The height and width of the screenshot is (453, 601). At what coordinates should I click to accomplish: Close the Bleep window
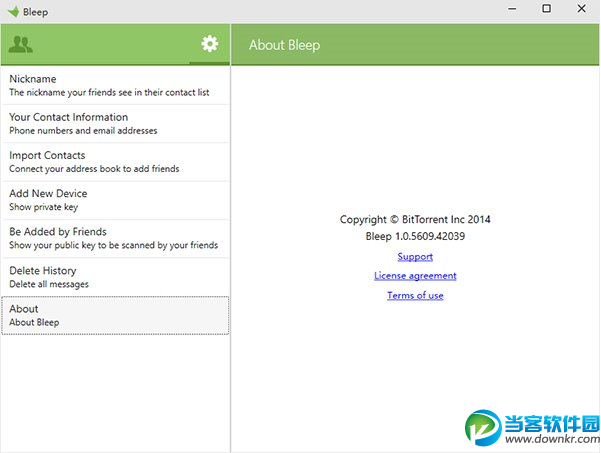pos(581,8)
